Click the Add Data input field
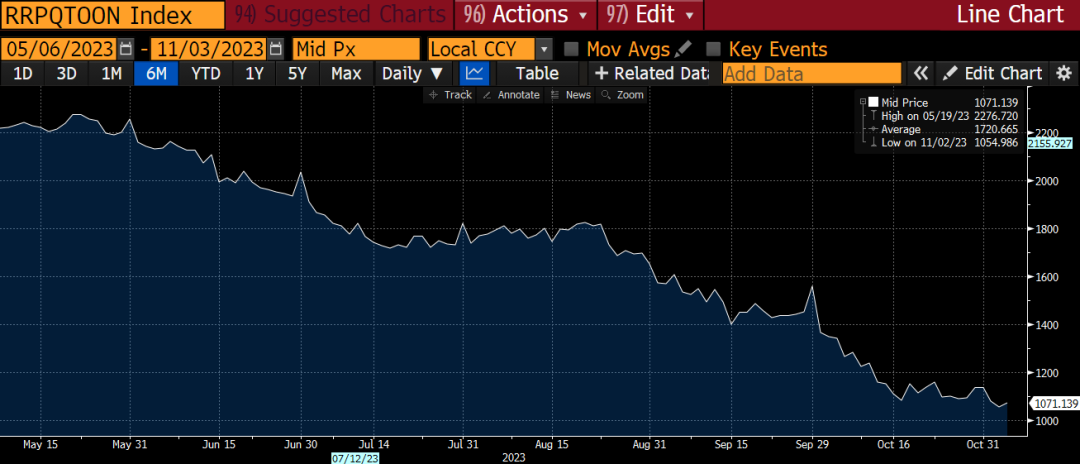 point(810,73)
